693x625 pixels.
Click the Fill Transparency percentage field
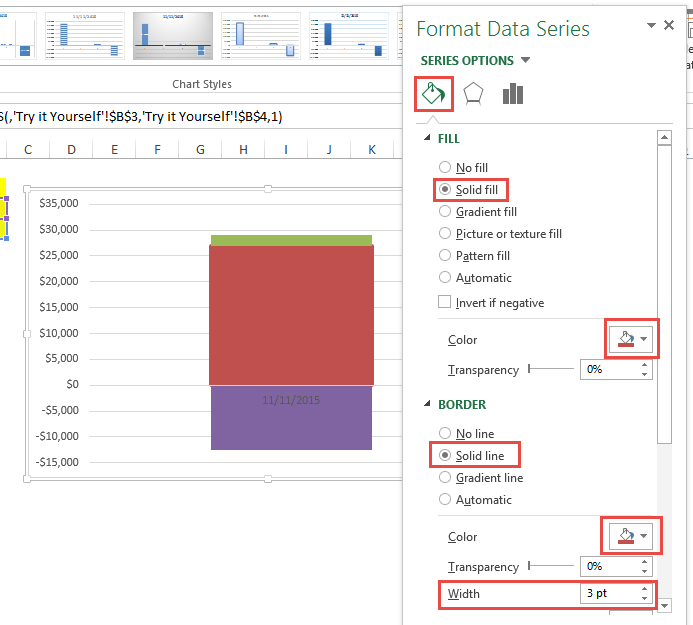click(x=608, y=369)
